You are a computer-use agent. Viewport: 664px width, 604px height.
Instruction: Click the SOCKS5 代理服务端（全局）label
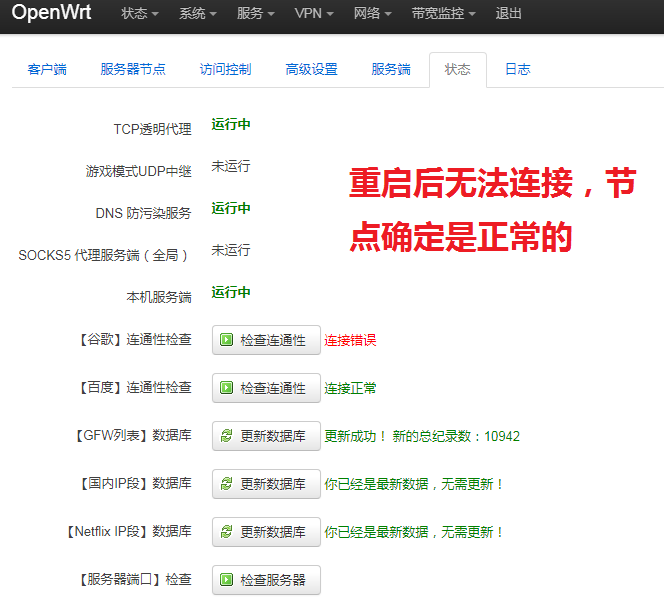tap(103, 255)
